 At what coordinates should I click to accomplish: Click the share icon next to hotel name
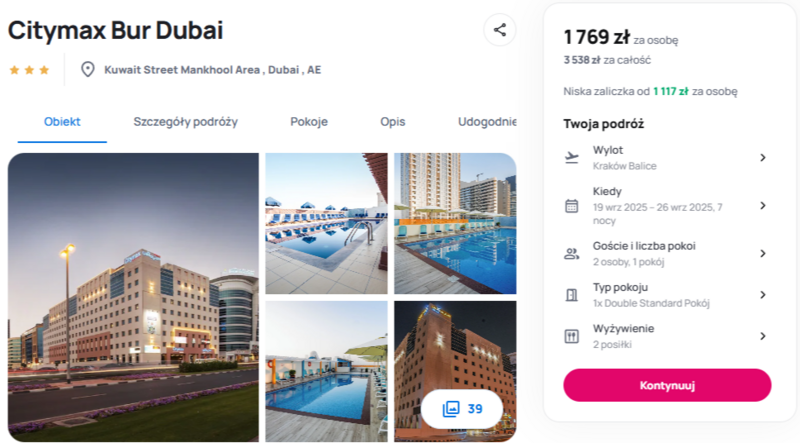coord(499,30)
